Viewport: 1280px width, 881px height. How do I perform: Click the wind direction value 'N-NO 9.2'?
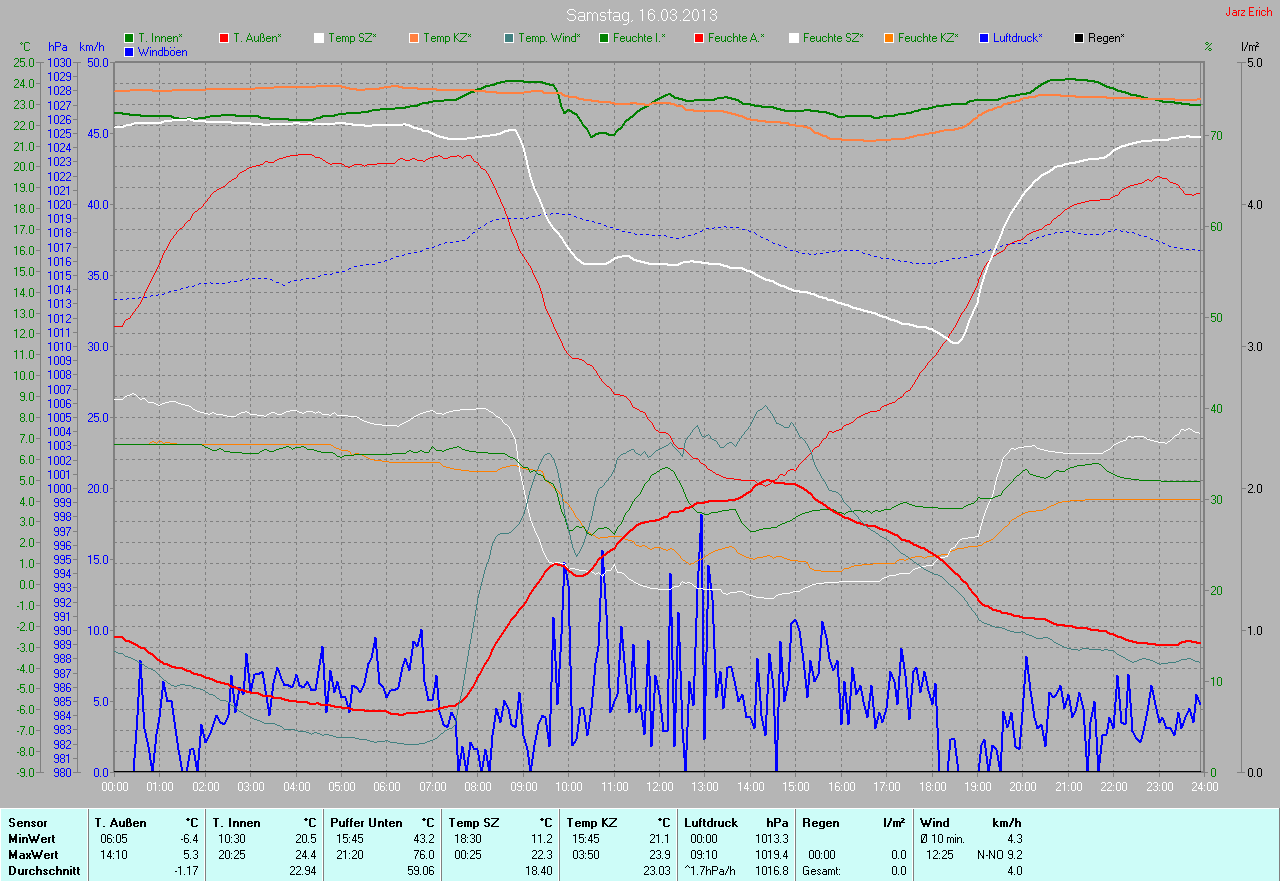point(999,855)
